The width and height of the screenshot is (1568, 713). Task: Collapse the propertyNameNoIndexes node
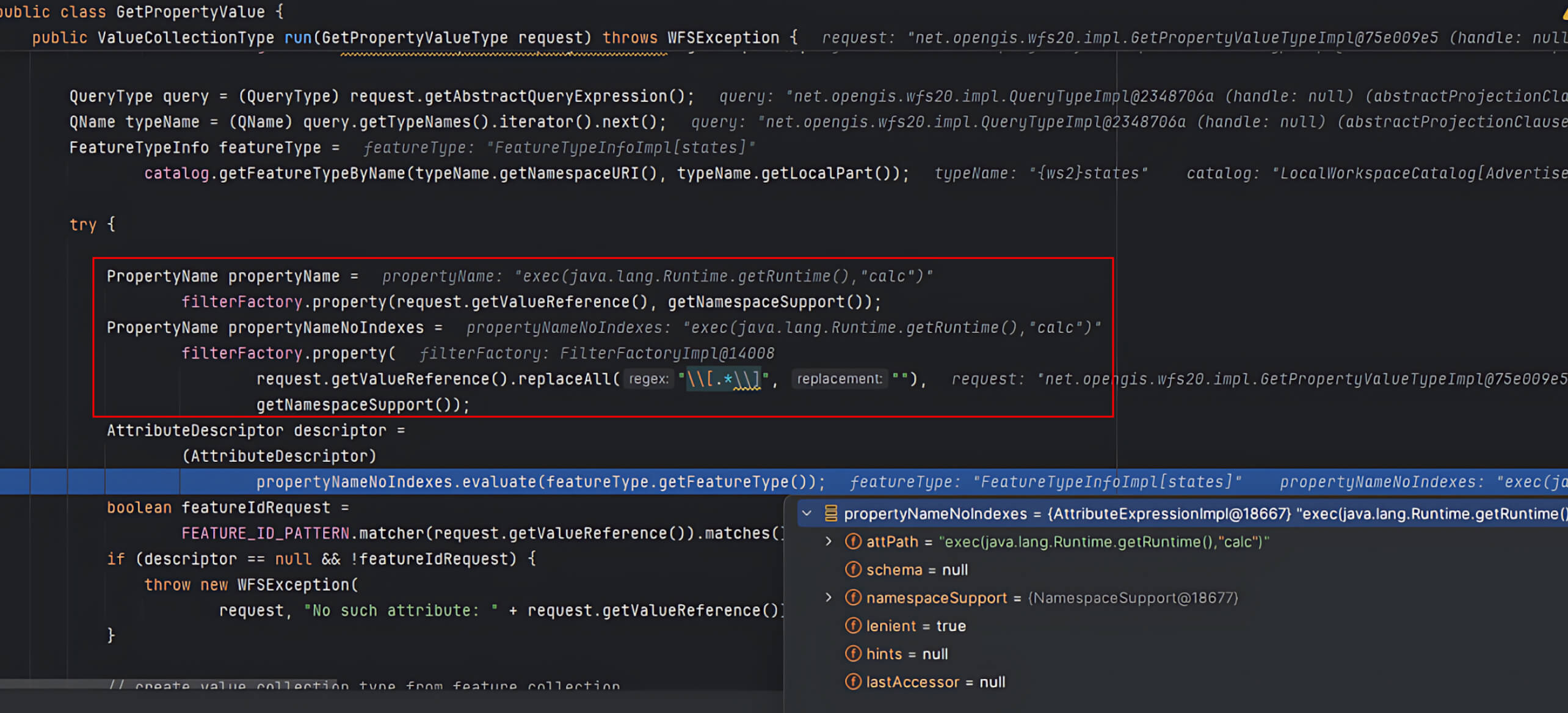(808, 514)
